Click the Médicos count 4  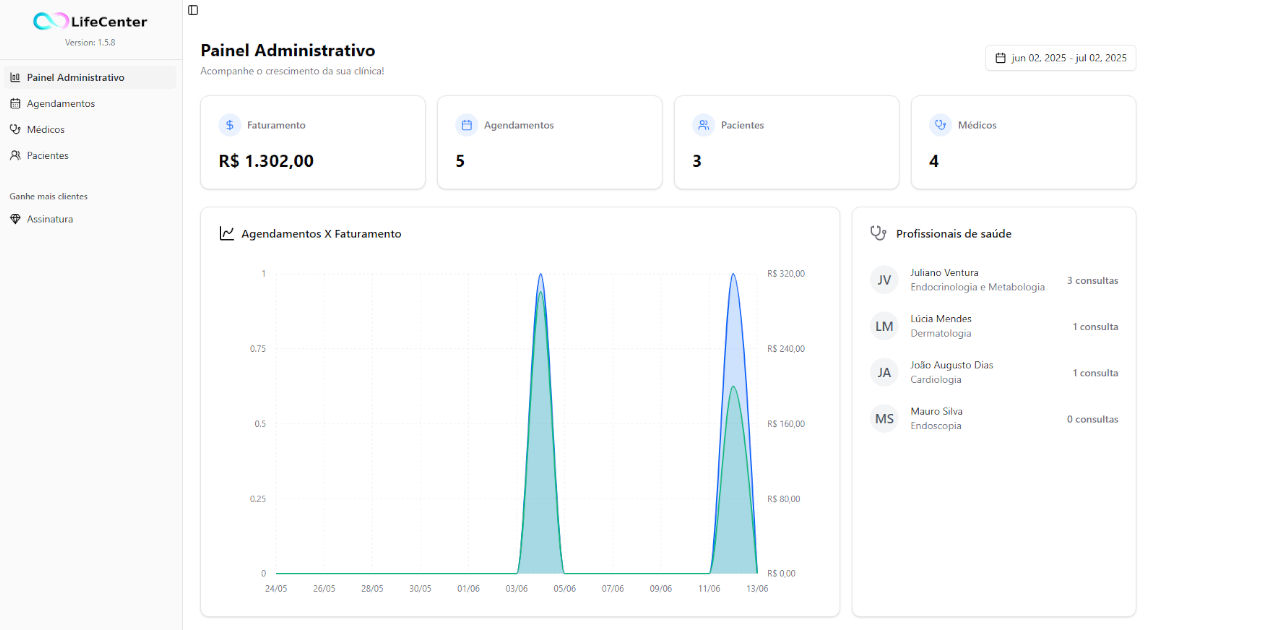(934, 161)
